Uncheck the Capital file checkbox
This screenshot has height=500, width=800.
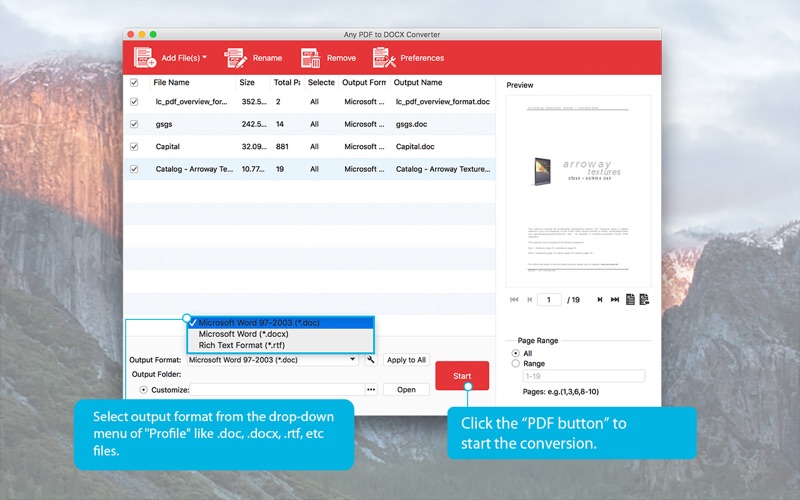[x=134, y=146]
